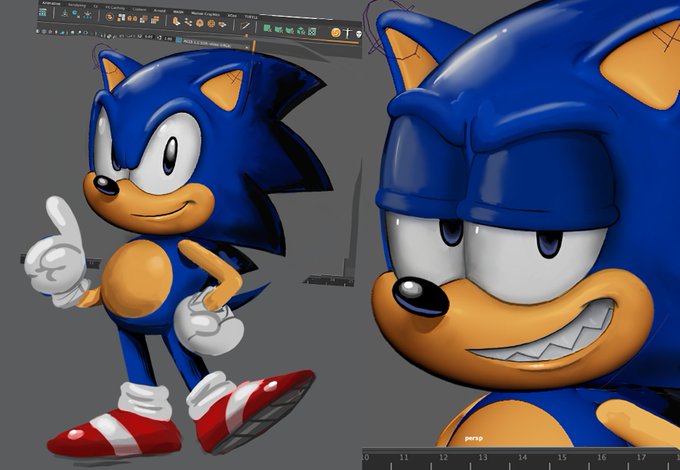Click the gamma value field showing 1.00
Viewport: 680px width, 470px height.
[168, 39]
